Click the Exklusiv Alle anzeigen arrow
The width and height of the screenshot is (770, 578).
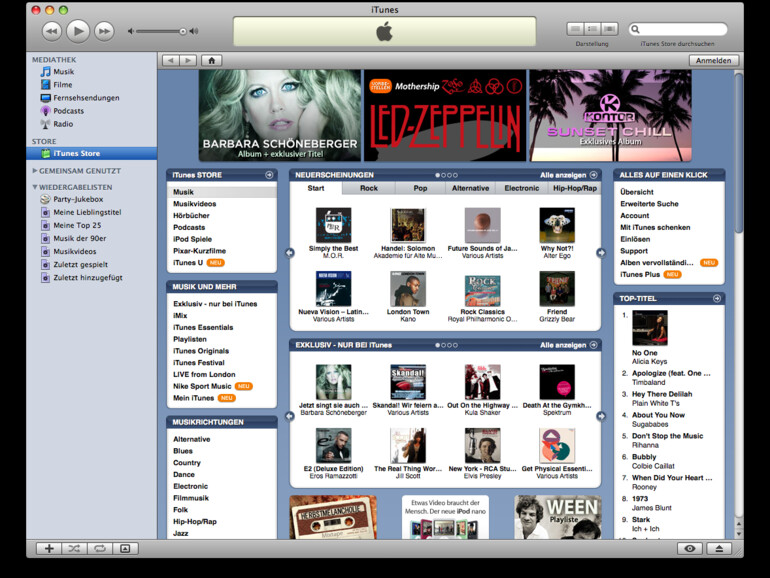click(x=593, y=345)
